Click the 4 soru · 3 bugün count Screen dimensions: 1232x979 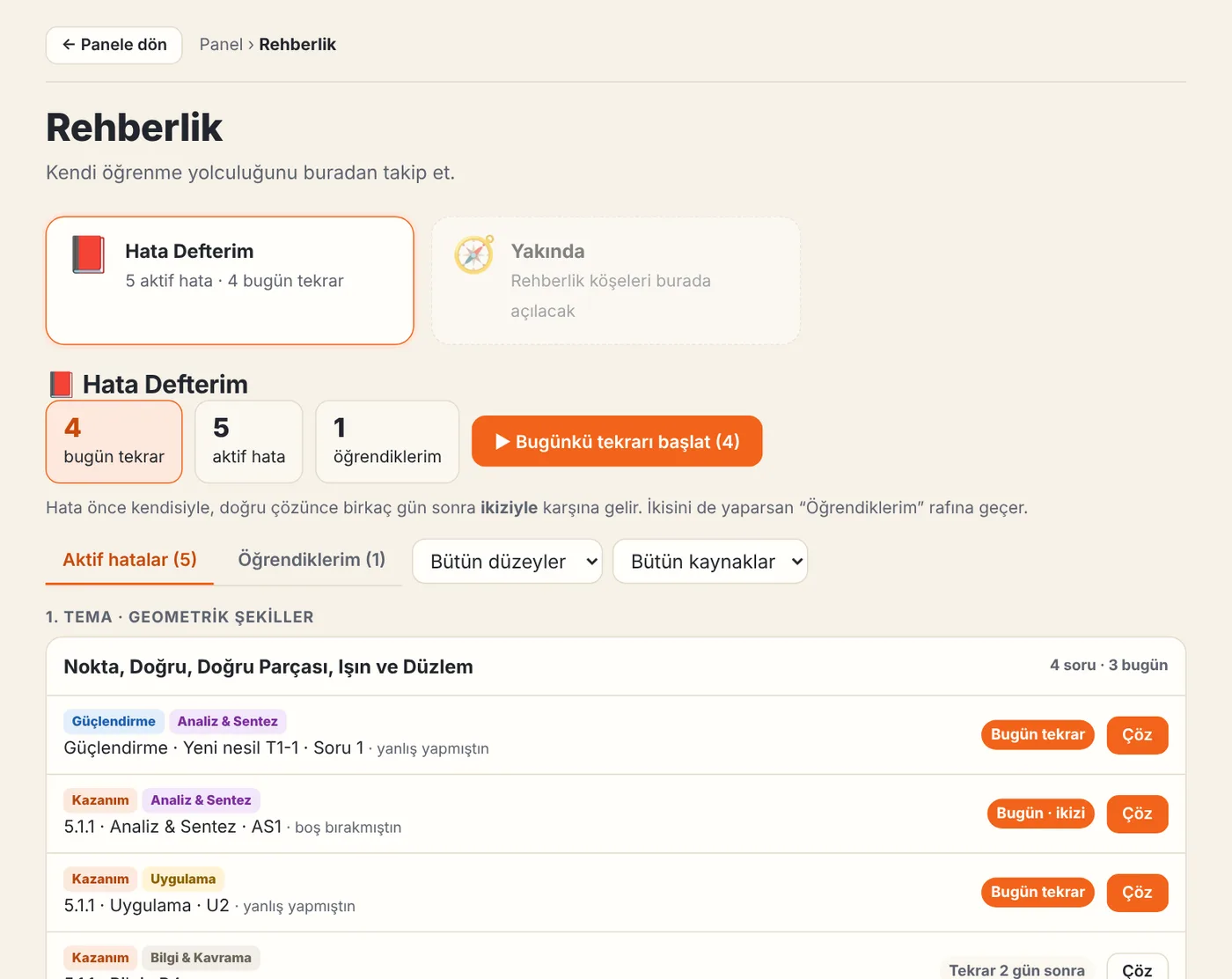[1109, 666]
